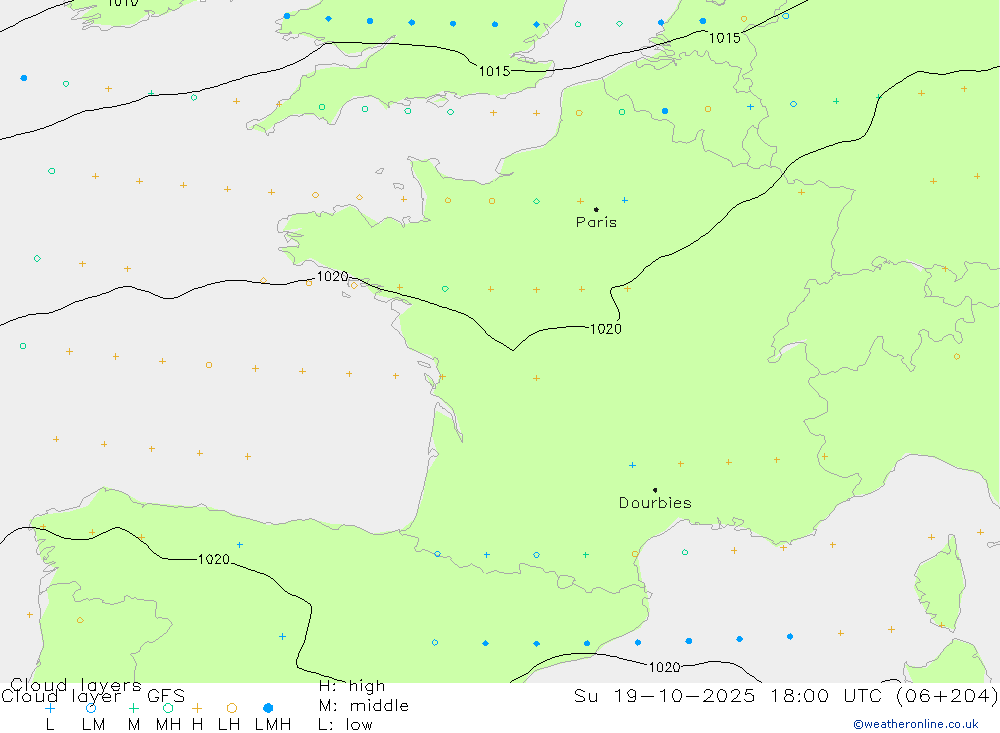Click the green MH legend circle
The width and height of the screenshot is (1000, 733).
[168, 708]
